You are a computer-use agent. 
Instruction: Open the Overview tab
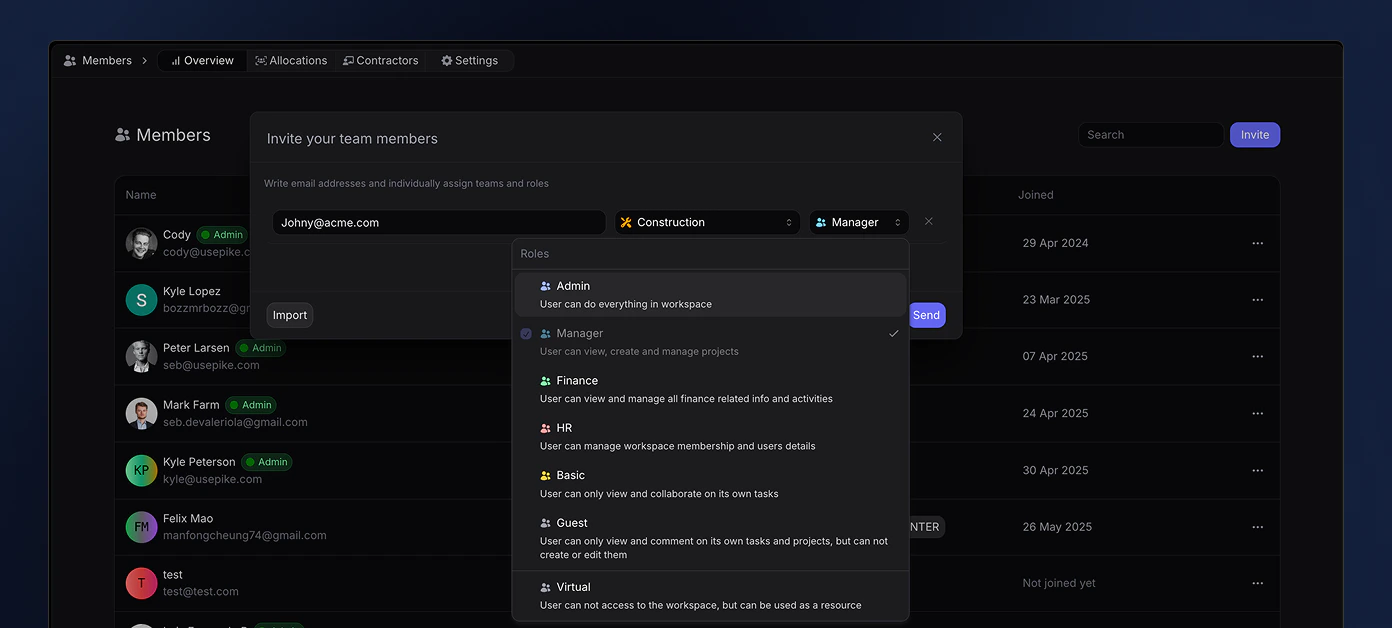click(x=202, y=61)
